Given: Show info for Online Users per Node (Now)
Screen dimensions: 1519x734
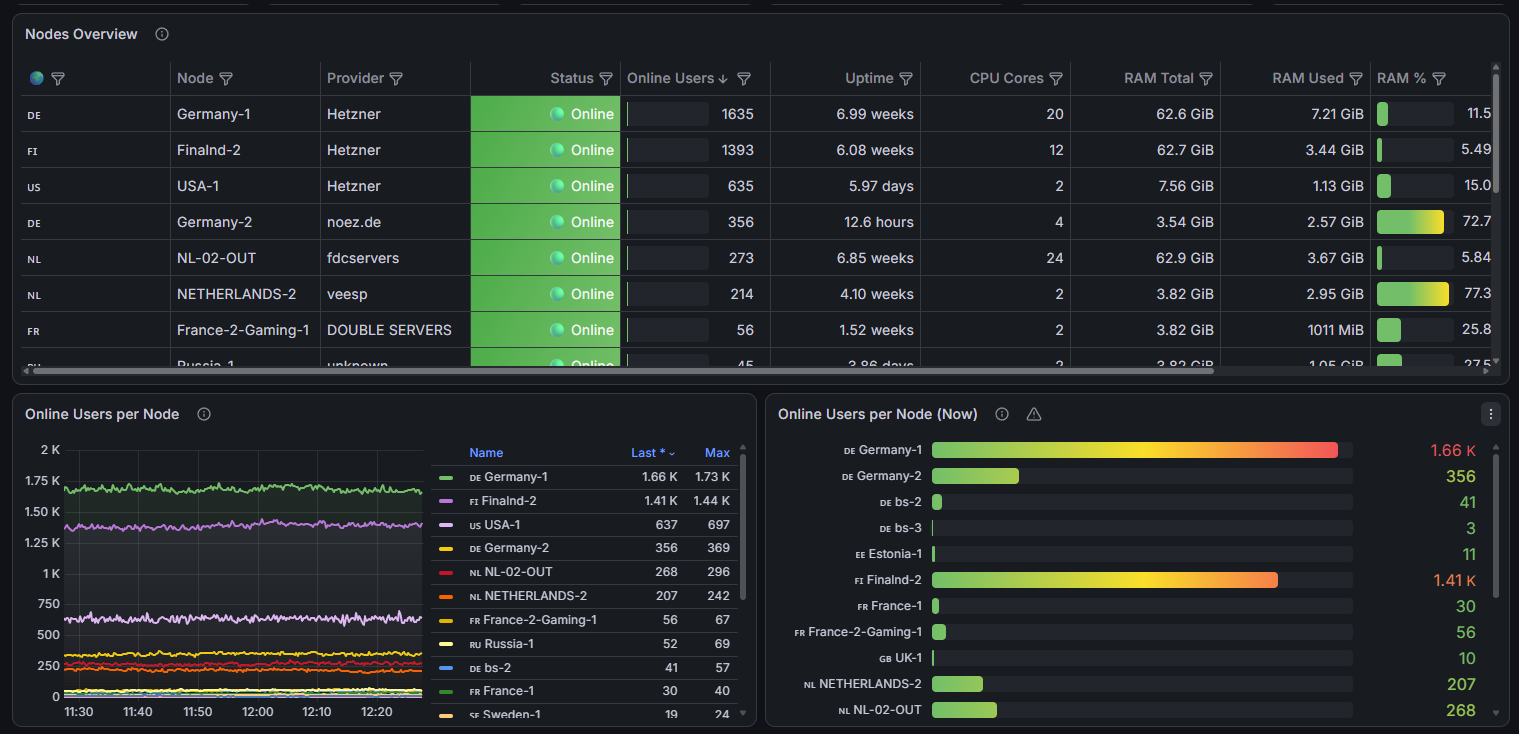Looking at the screenshot, I should [x=1002, y=414].
